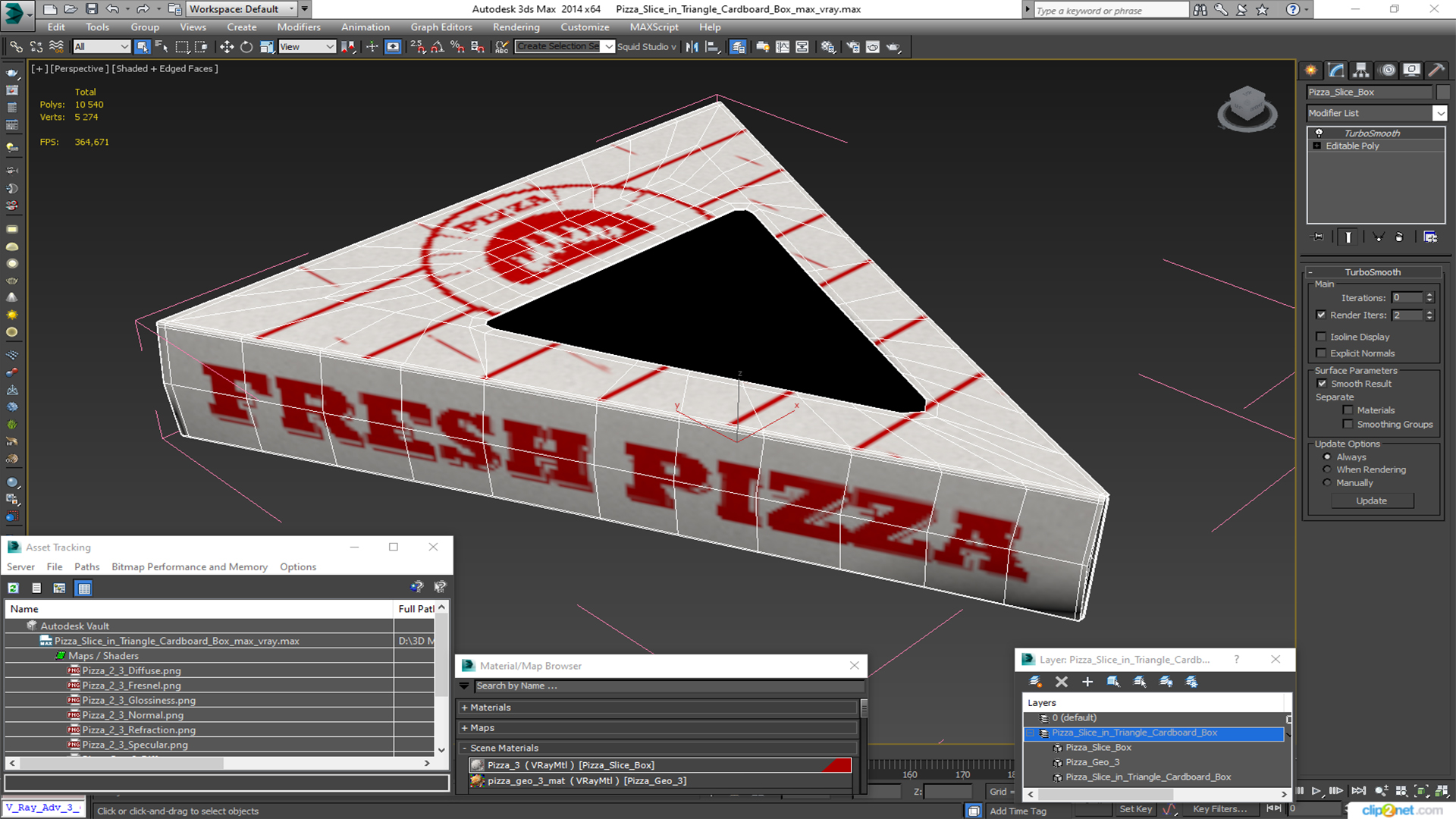Click the Render Production teapot icon
Image resolution: width=1456 pixels, height=819 pixels.
(x=894, y=47)
